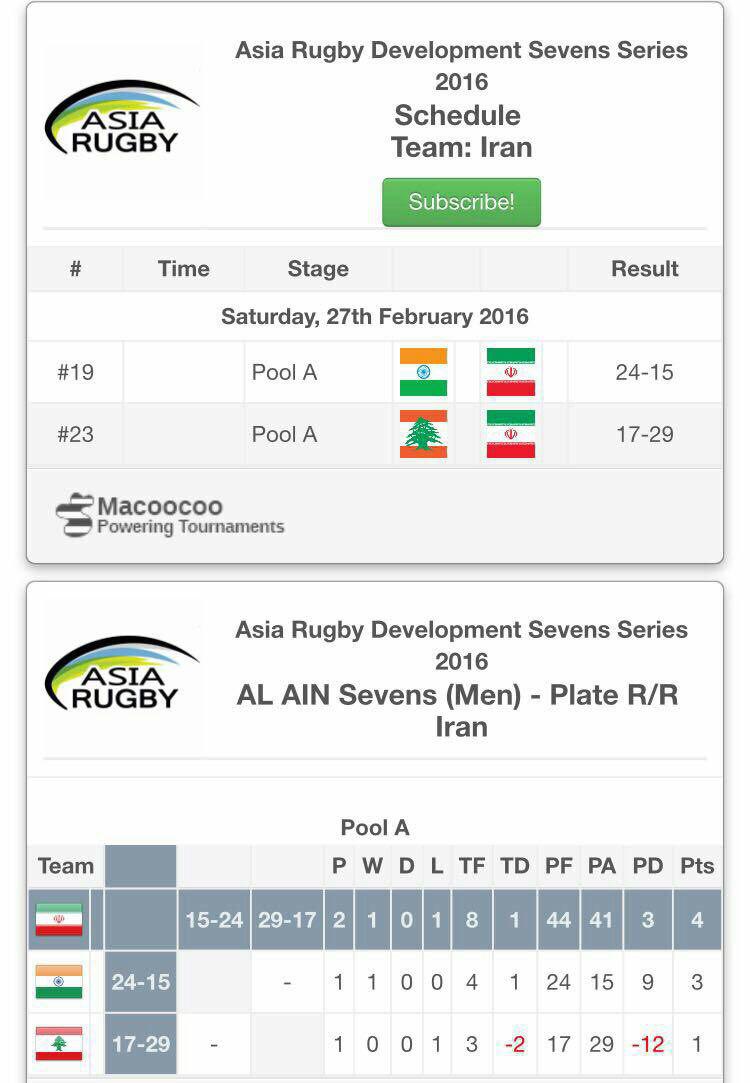Click the Result column header
This screenshot has width=750, height=1083.
coord(644,269)
